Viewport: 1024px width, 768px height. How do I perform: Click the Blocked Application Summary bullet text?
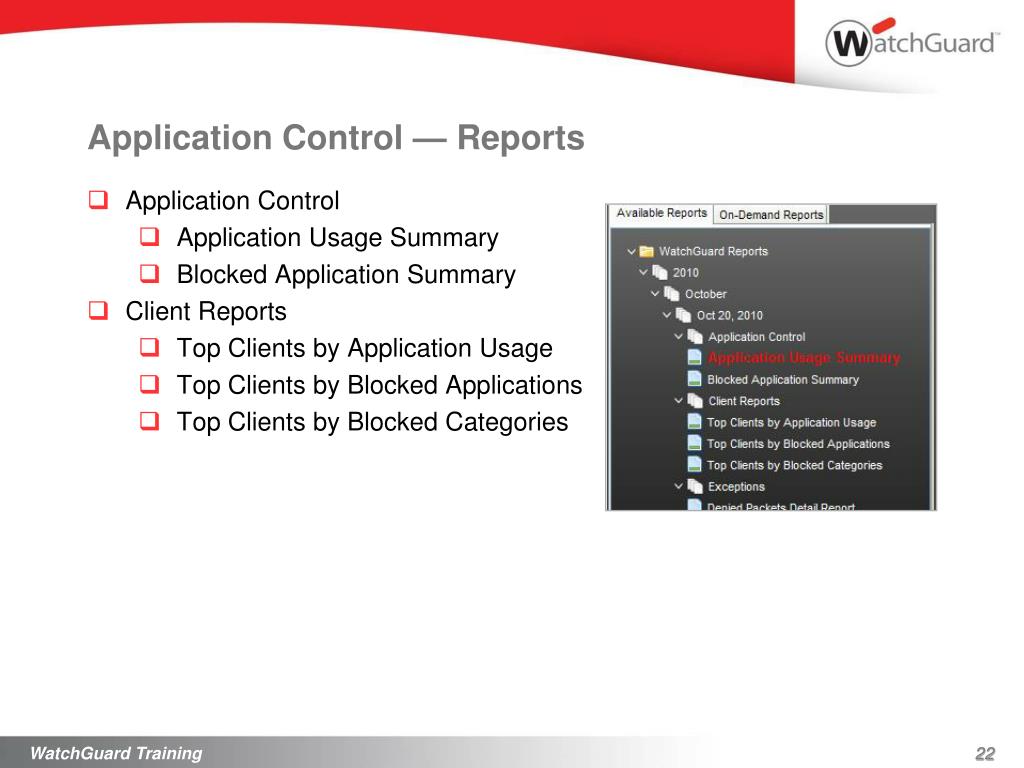(x=346, y=274)
